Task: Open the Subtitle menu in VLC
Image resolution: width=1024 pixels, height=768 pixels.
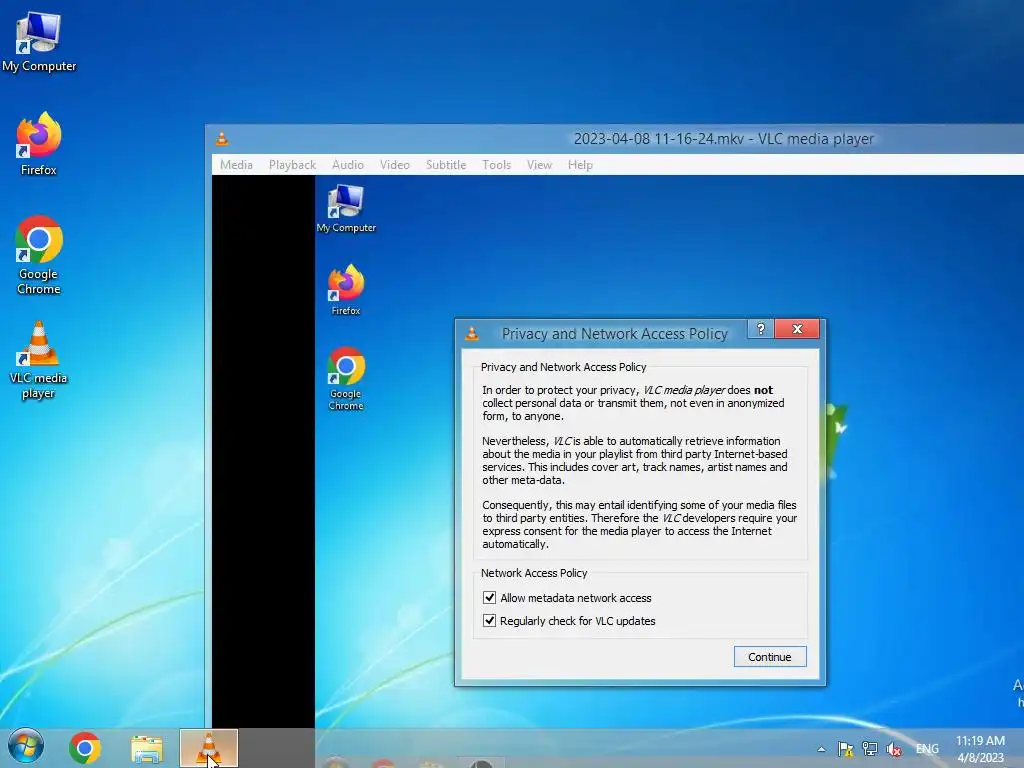Action: 446,165
